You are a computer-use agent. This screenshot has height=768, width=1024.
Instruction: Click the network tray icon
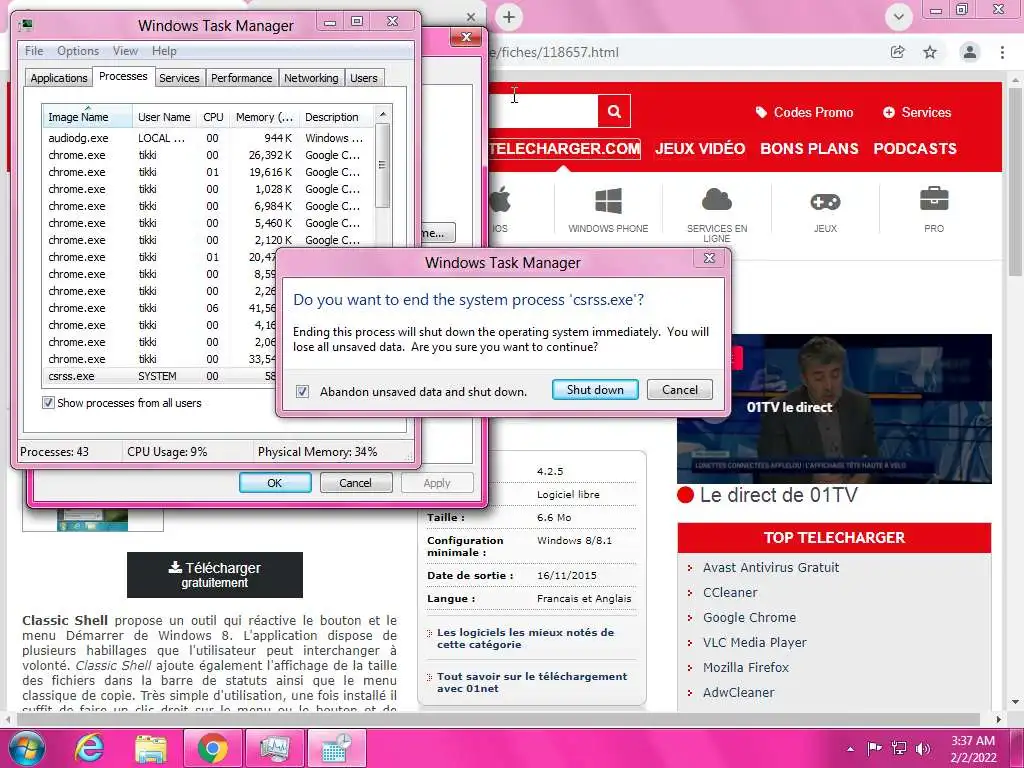[899, 748]
